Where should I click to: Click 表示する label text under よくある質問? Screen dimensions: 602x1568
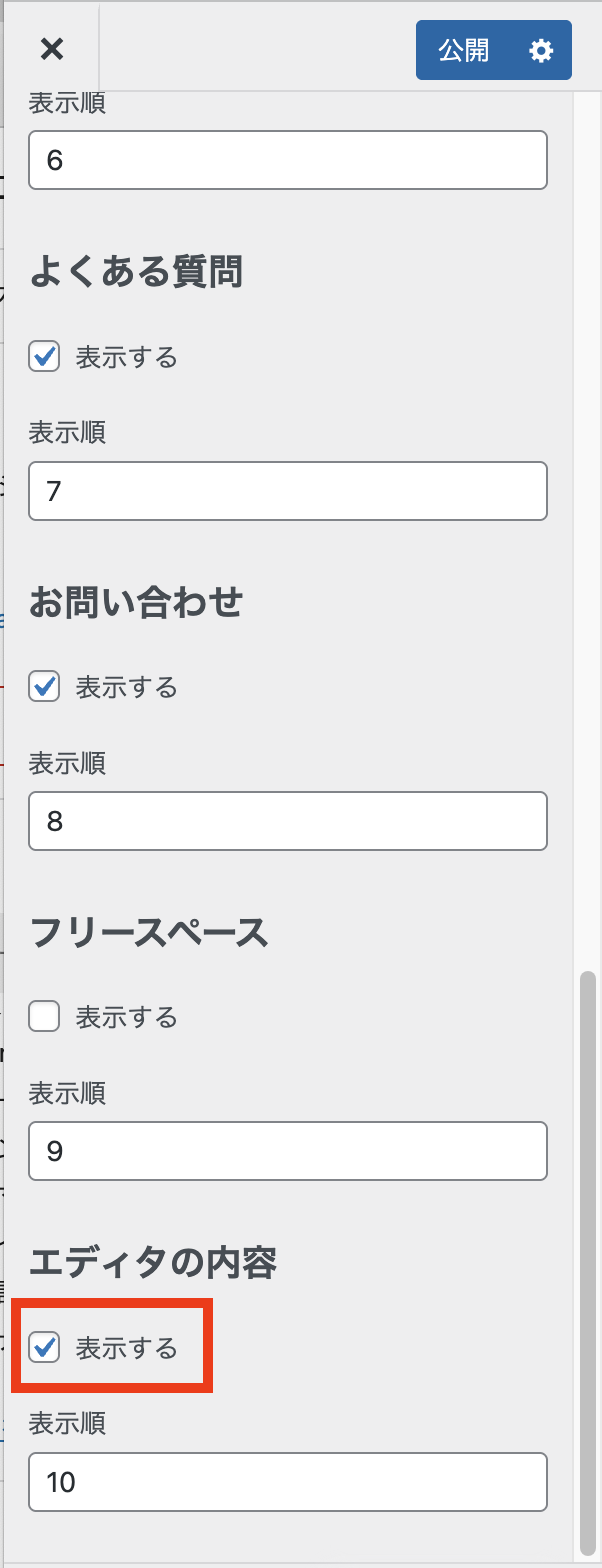click(x=127, y=357)
